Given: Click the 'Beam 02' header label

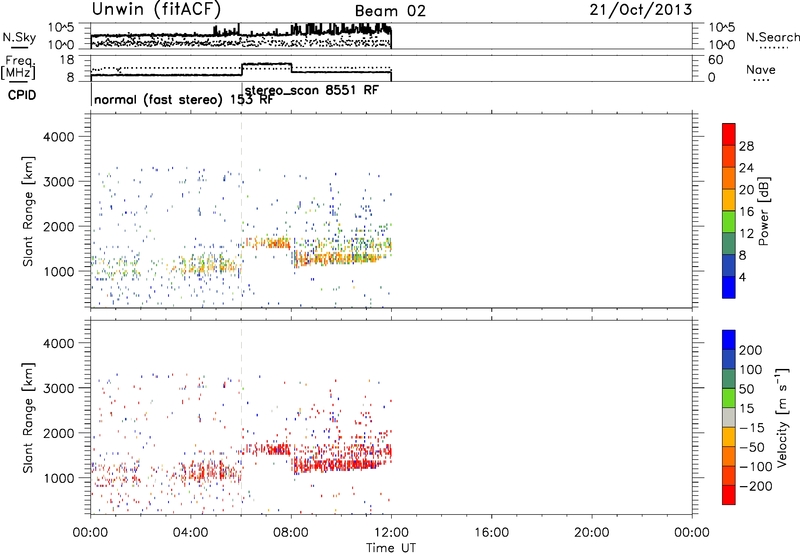Looking at the screenshot, I should 390,11.
